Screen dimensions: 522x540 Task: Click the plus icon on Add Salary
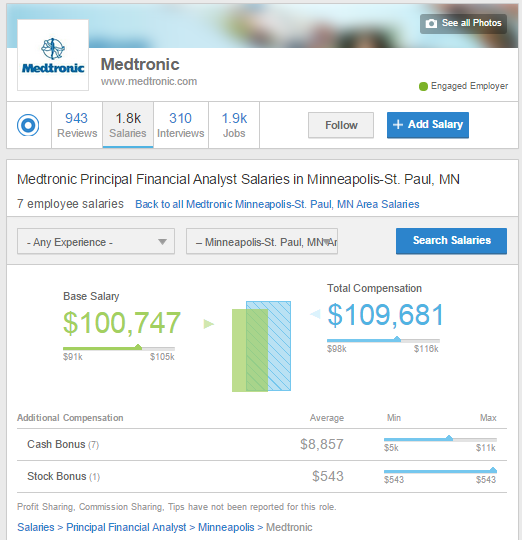[x=398, y=124]
